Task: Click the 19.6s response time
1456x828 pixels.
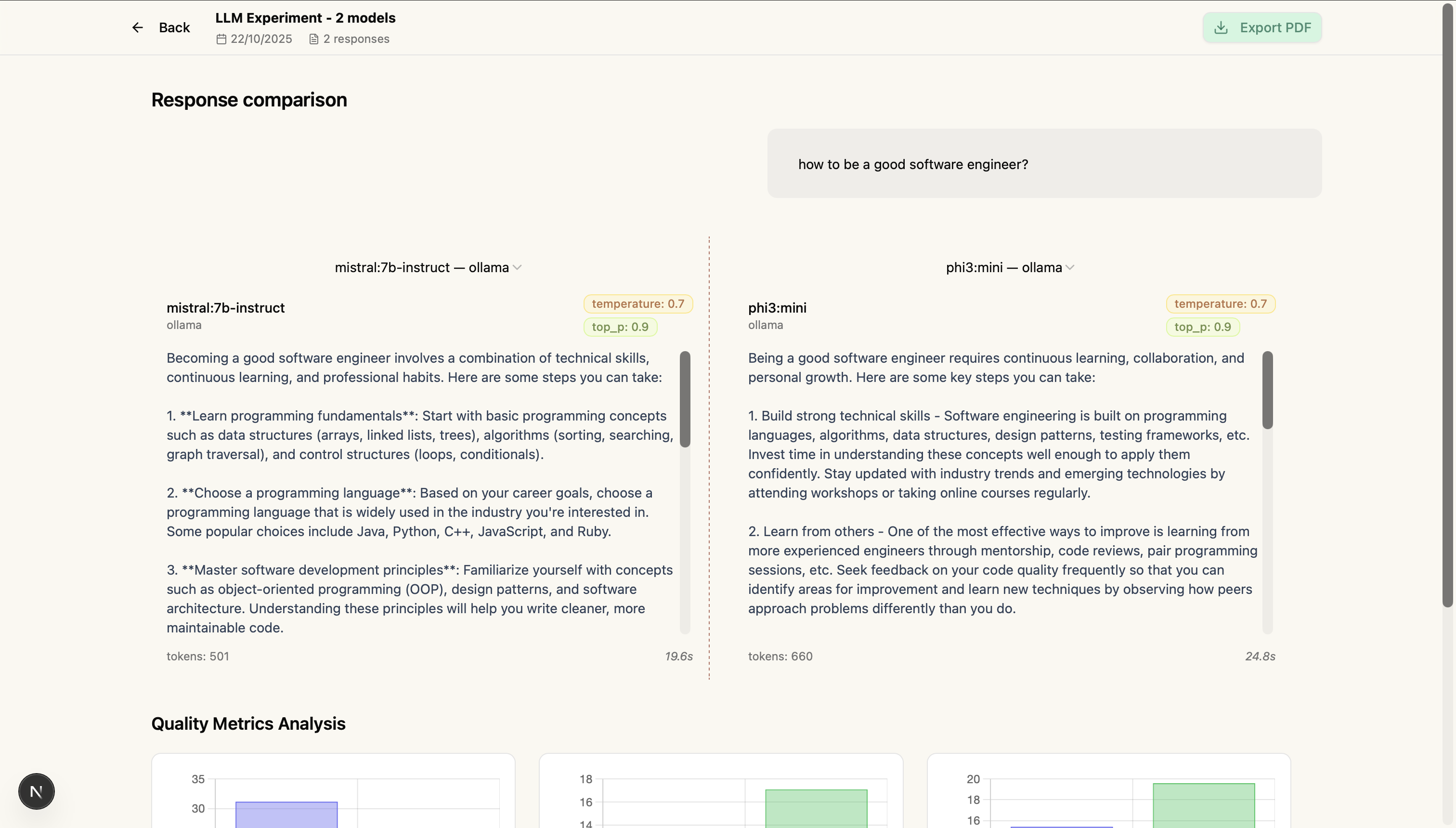Action: click(678, 656)
